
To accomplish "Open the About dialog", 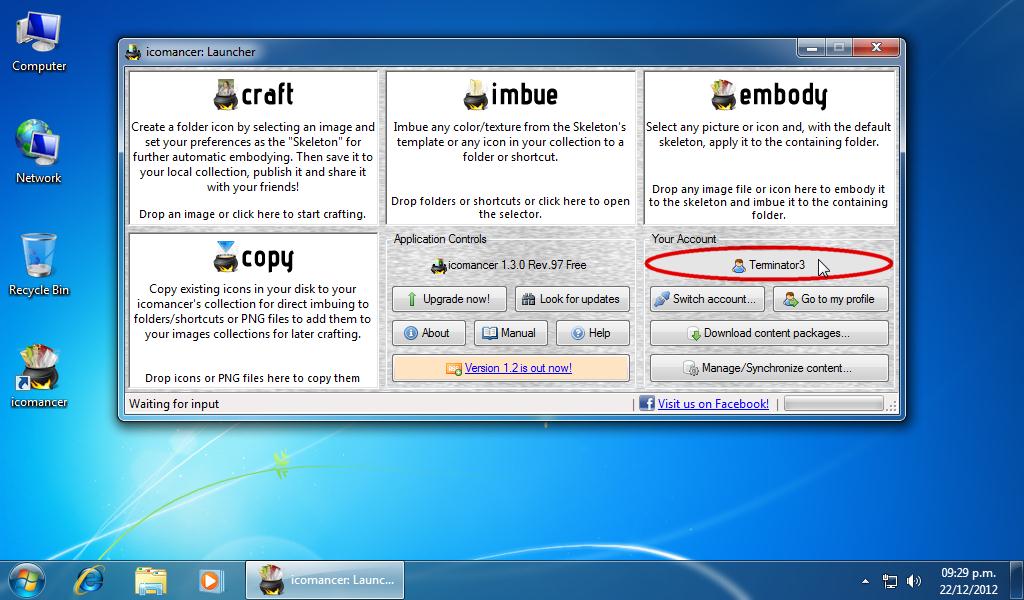I will tap(428, 333).
